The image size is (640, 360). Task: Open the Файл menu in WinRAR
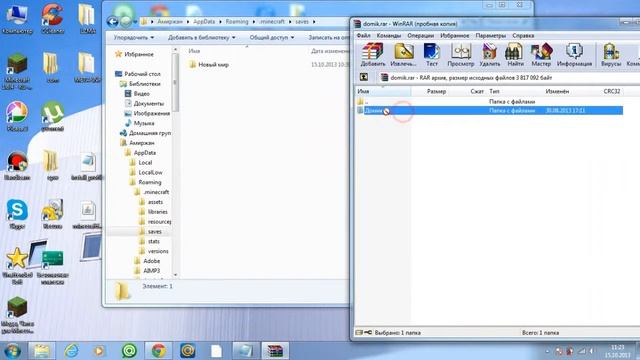tap(363, 36)
